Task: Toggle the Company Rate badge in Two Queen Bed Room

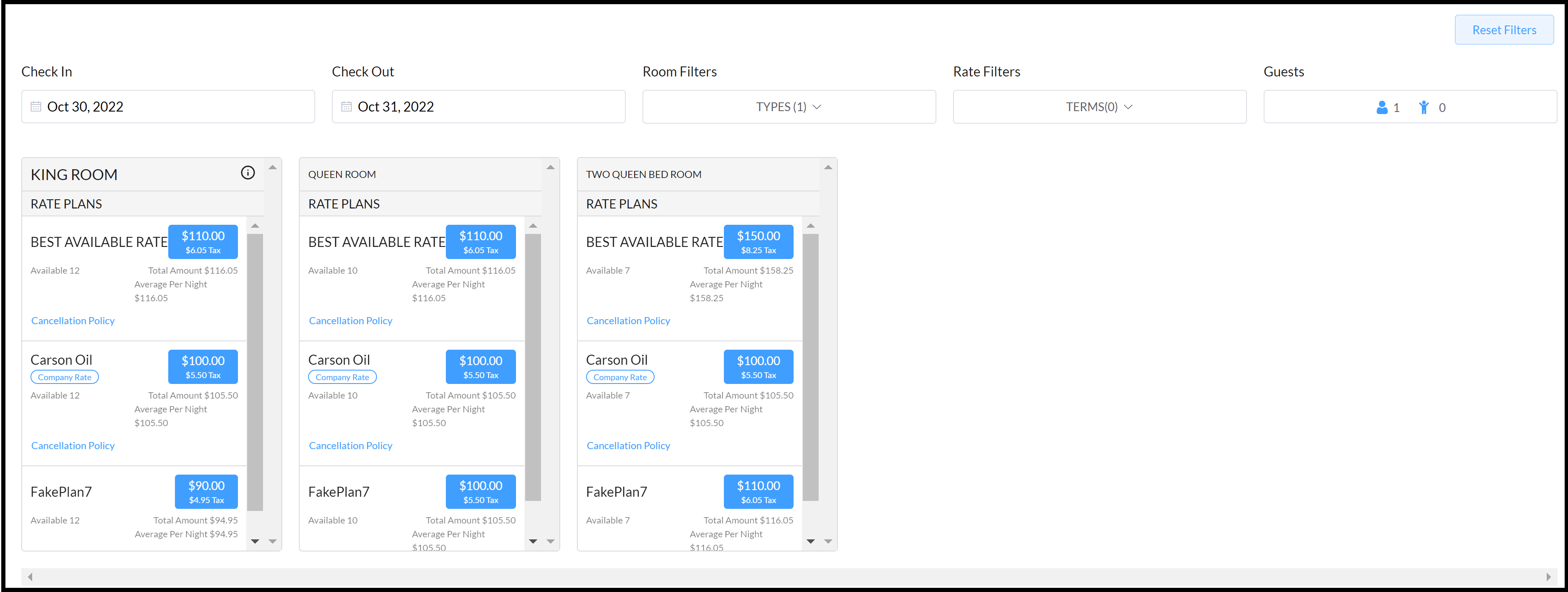Action: [x=620, y=376]
